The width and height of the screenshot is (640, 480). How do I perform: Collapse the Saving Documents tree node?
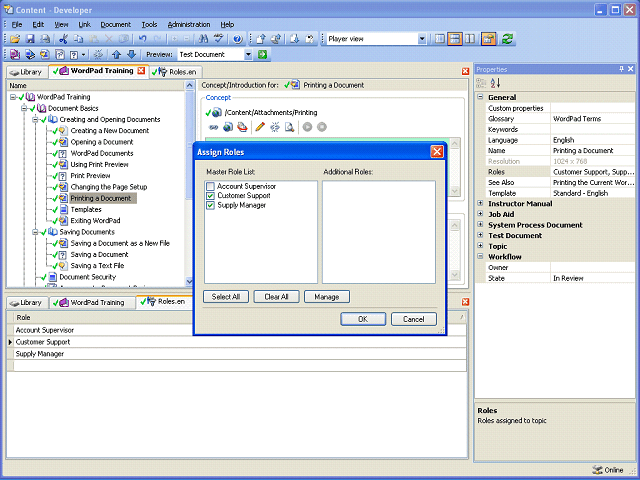point(36,232)
